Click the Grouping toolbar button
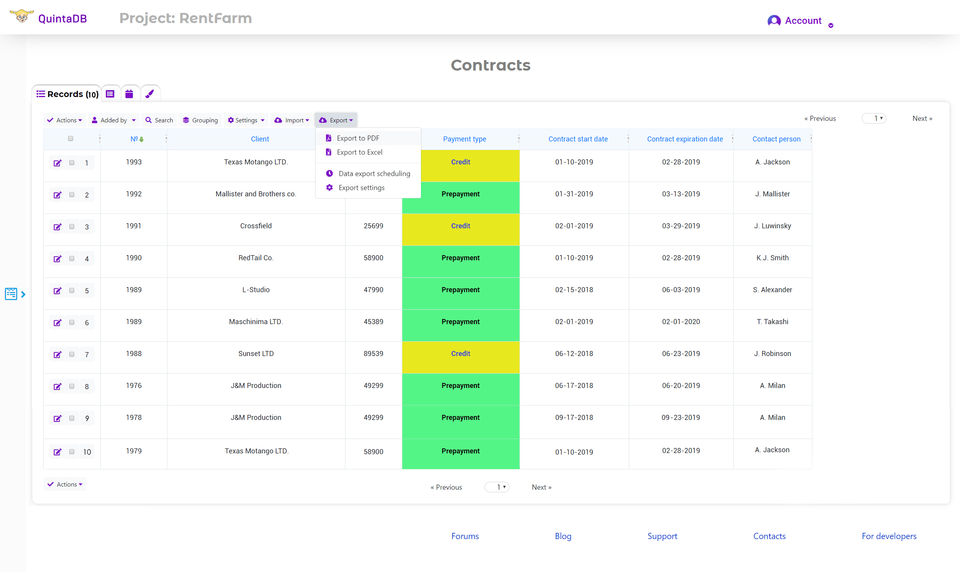 pos(200,120)
